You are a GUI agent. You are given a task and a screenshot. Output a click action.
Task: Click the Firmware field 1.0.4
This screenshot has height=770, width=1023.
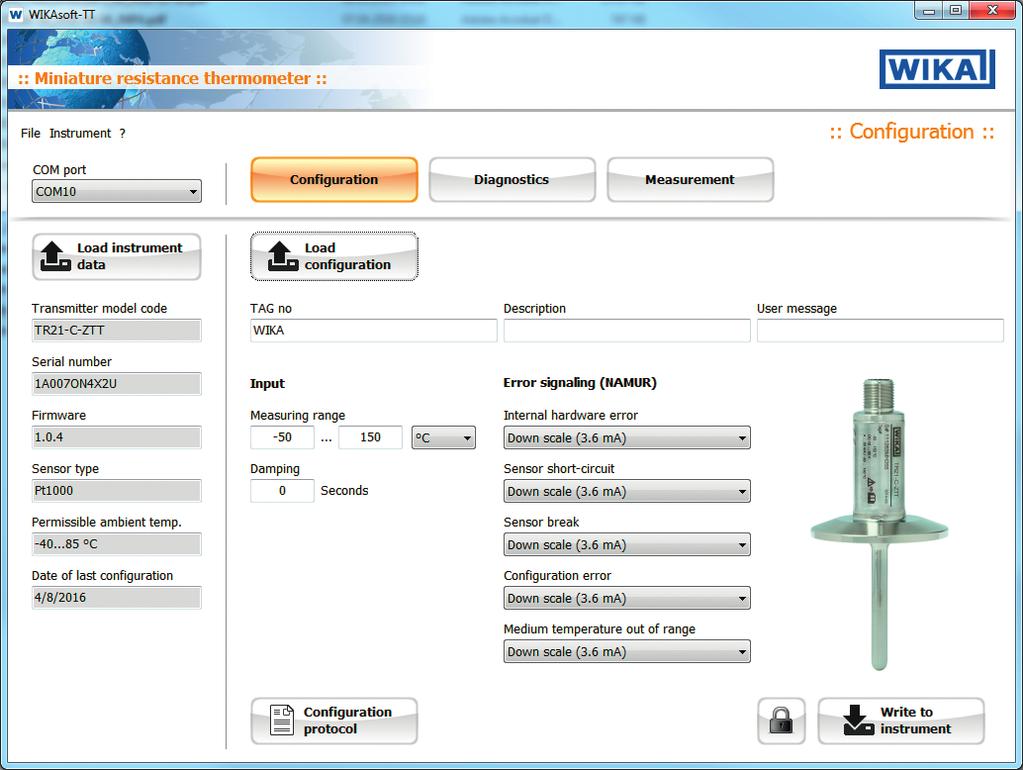coord(117,437)
